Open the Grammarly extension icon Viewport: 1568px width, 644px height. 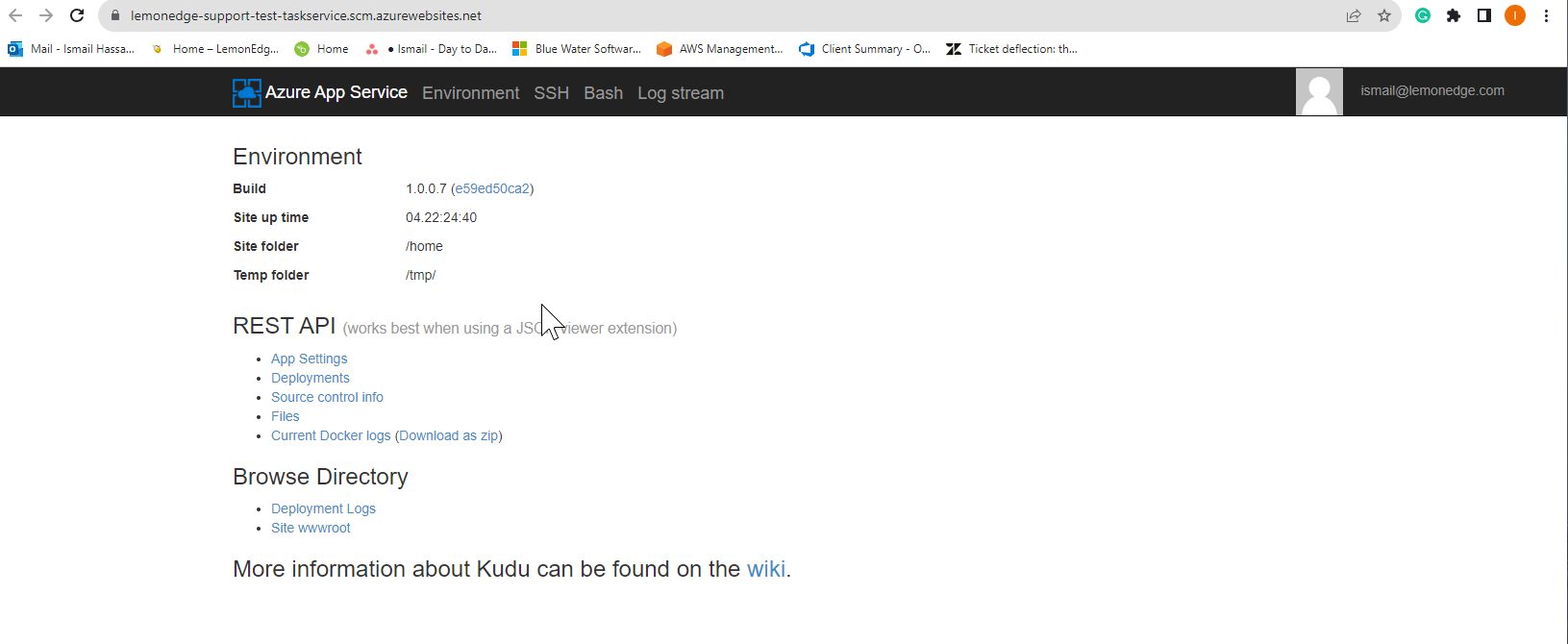pos(1423,15)
